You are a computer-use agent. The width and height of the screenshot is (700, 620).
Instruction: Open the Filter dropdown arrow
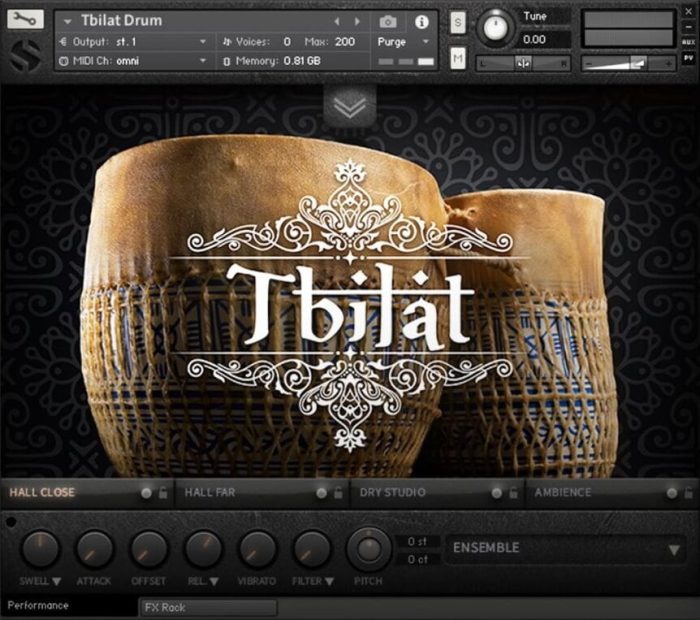[329, 582]
